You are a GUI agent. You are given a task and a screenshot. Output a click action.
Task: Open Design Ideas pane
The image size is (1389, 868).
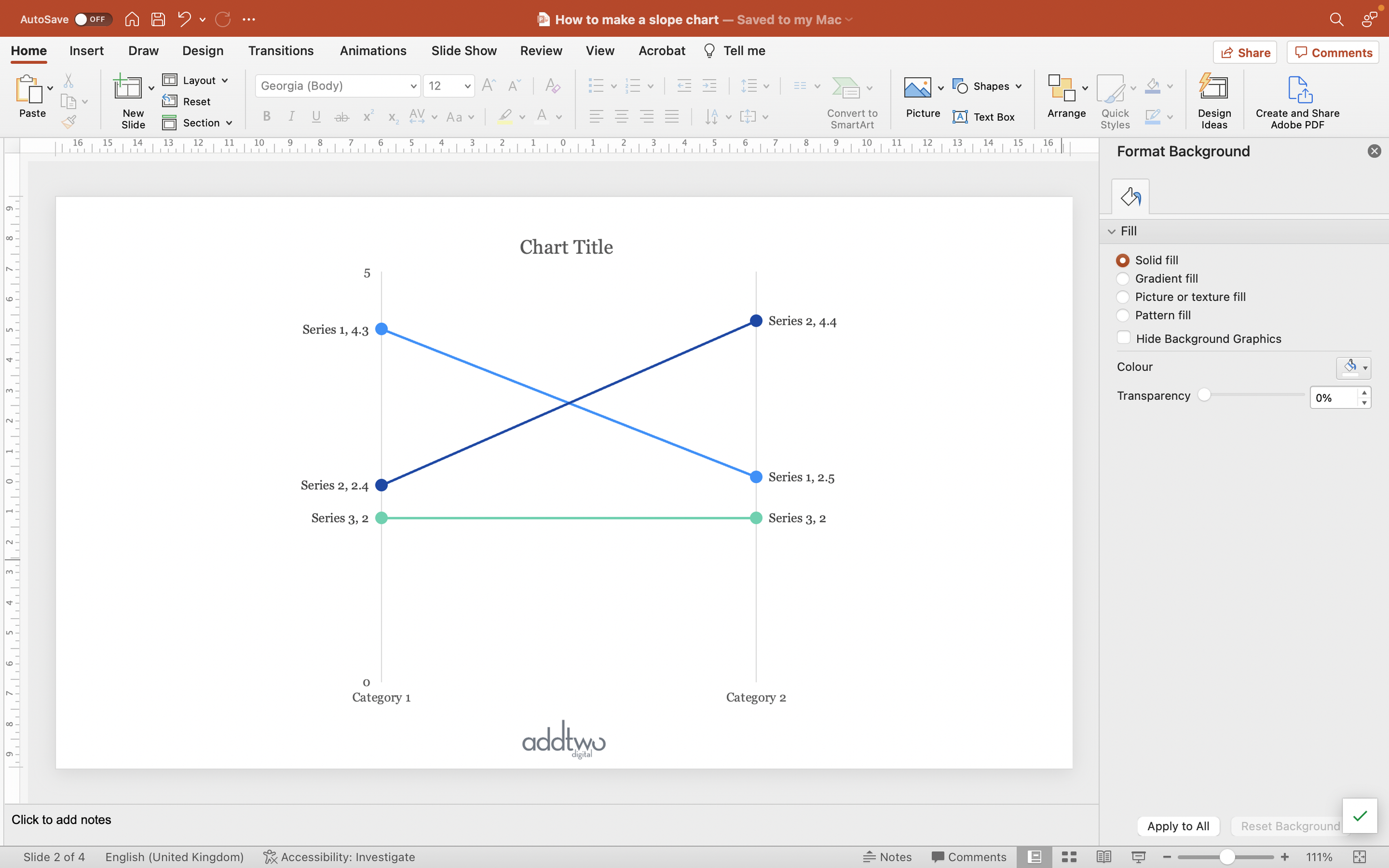tap(1214, 101)
